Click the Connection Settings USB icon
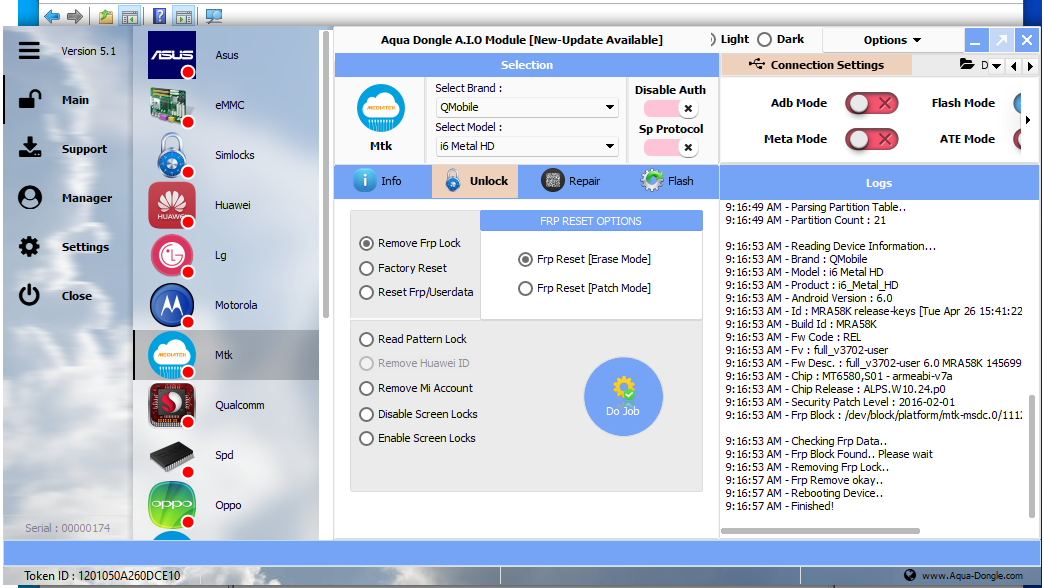 756,64
